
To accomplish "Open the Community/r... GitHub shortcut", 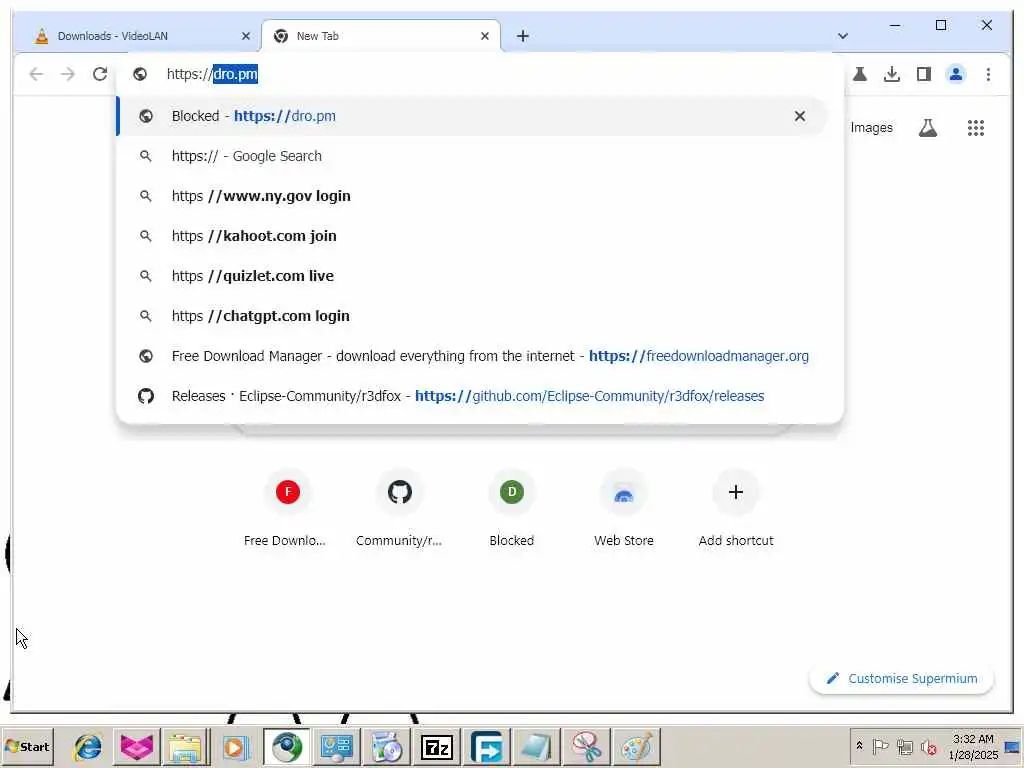I will click(x=399, y=509).
